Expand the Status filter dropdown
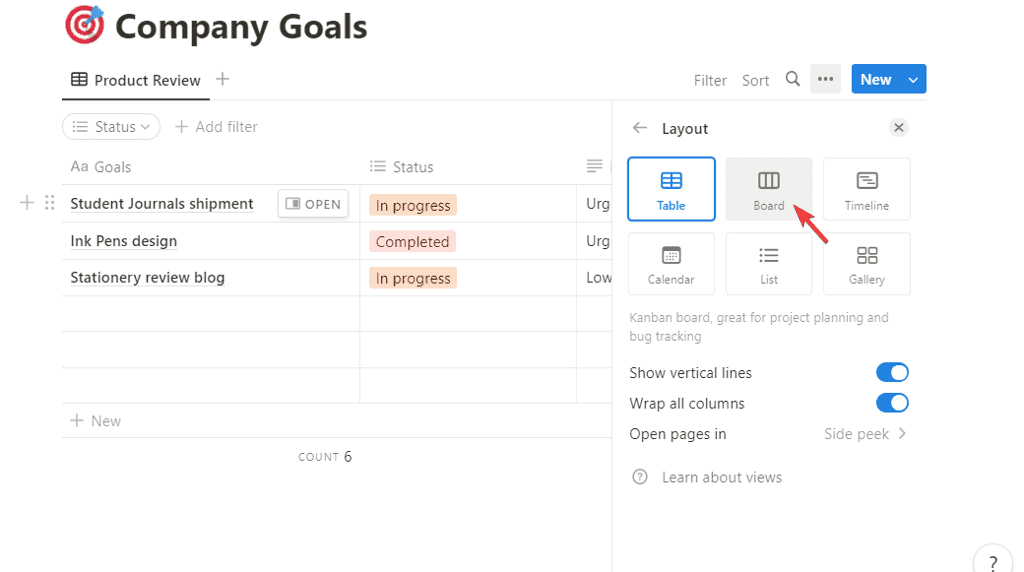 tap(111, 127)
